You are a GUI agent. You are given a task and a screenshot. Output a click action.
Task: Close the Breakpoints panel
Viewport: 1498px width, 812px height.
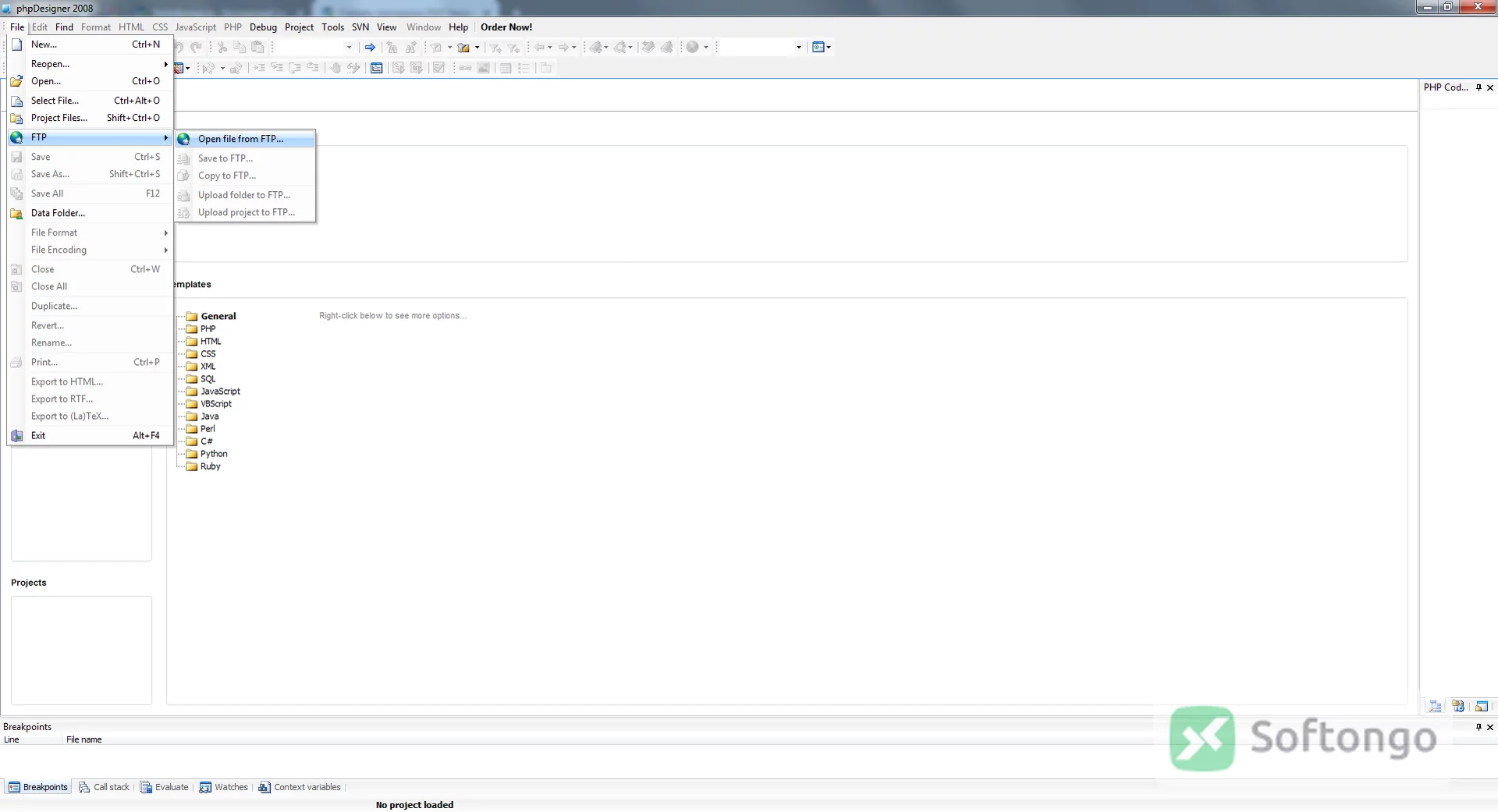pos(1490,727)
